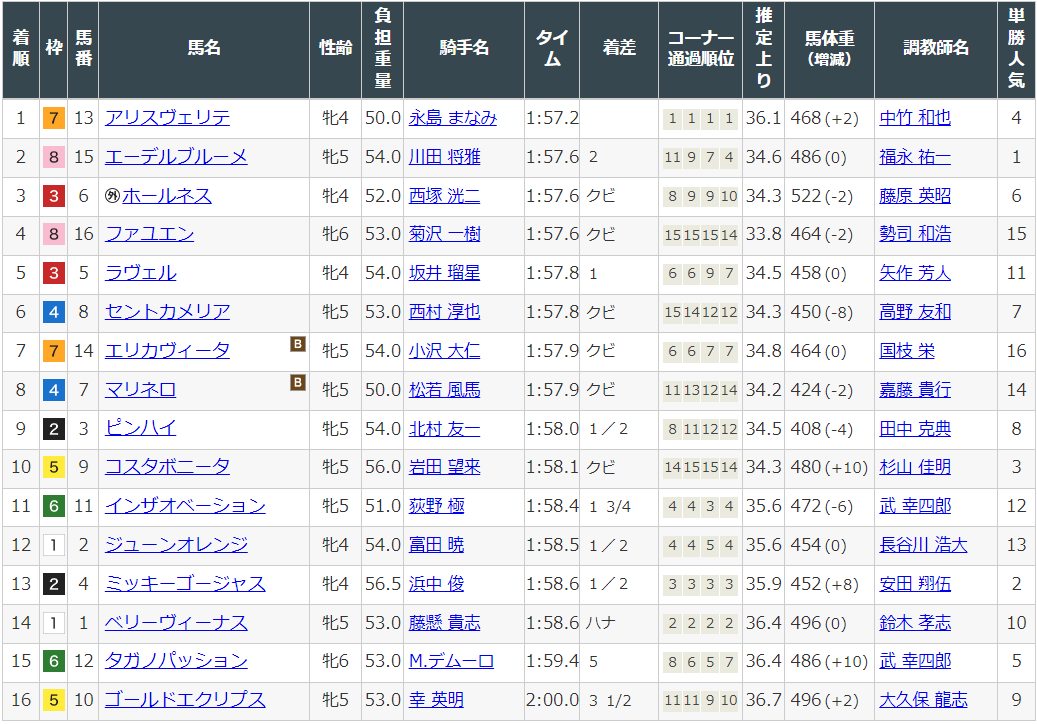Open jockey 松若 風馬 profile

(x=444, y=389)
